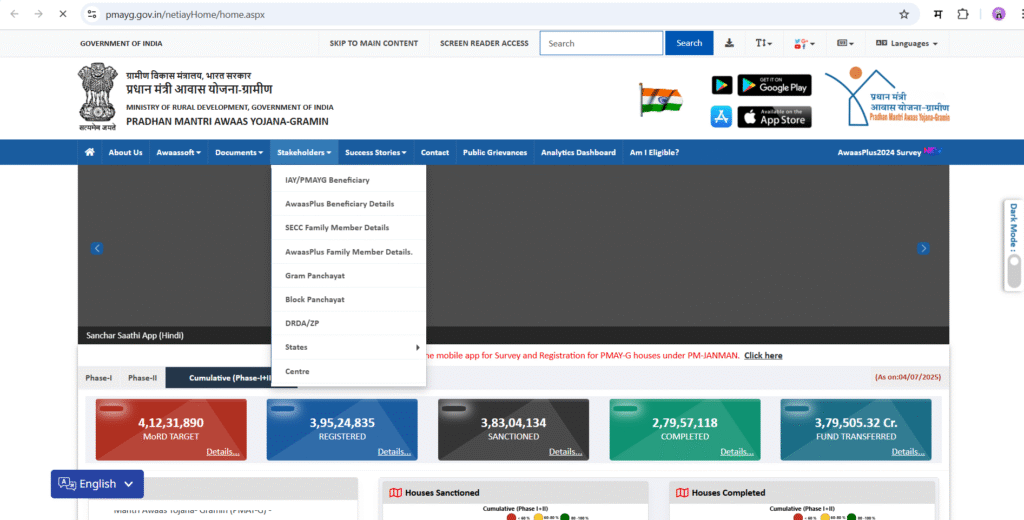Click the site Search input field
Screen dimensions: 1024x520
(601, 43)
